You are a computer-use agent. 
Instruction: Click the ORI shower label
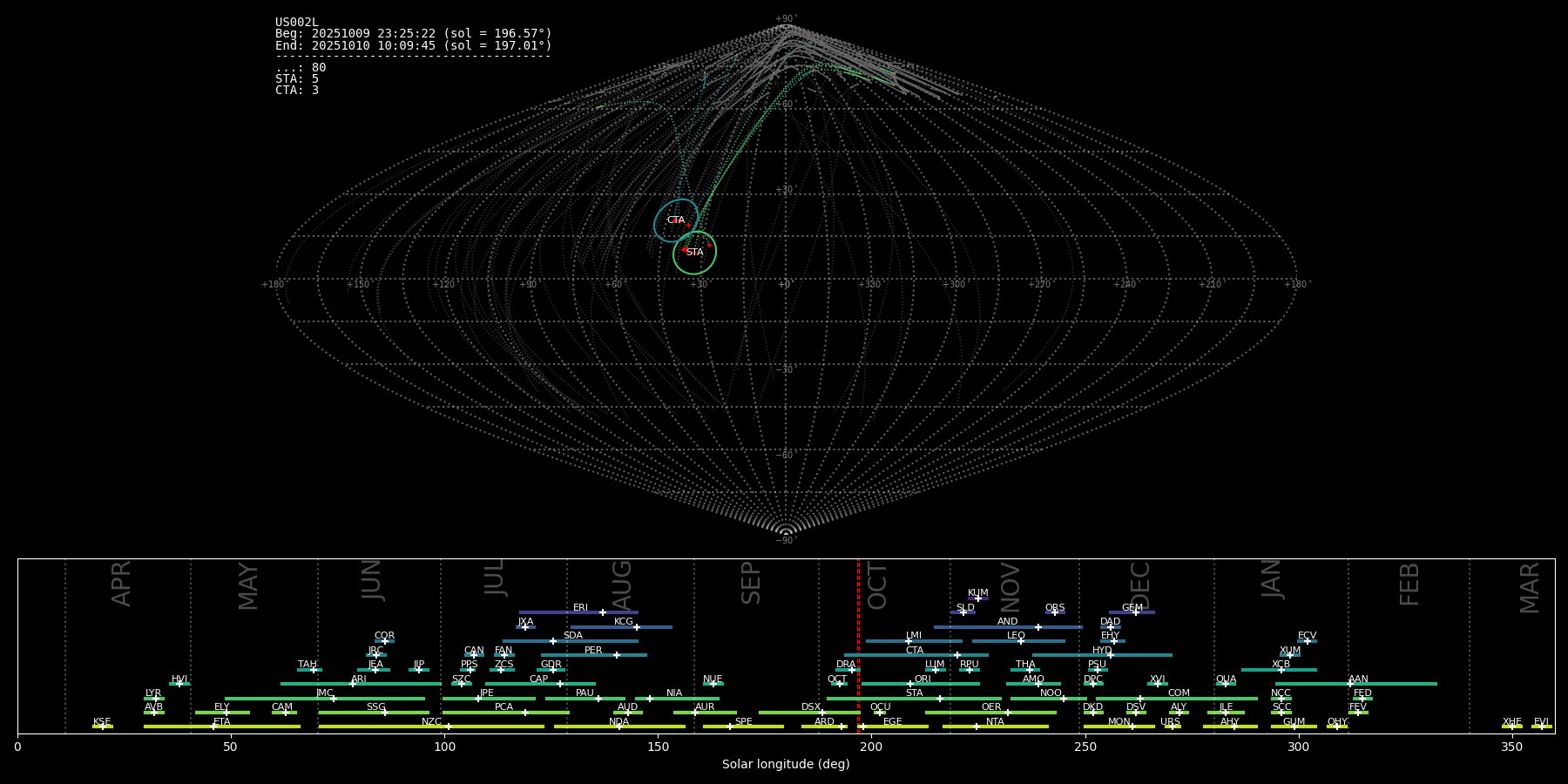[923, 679]
